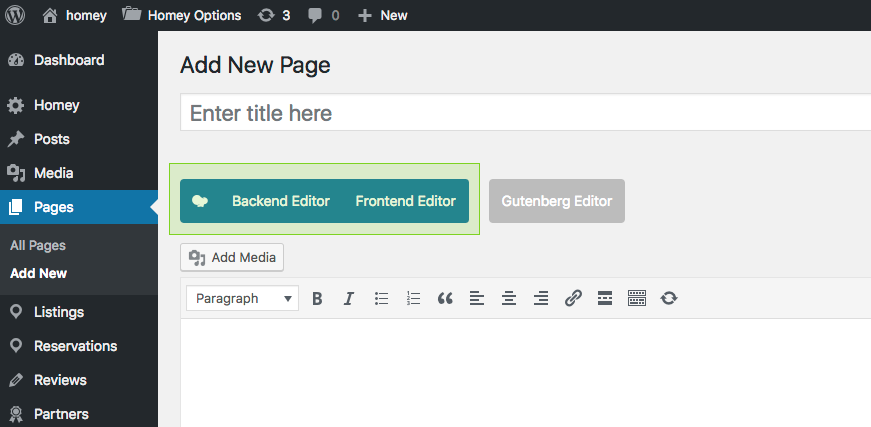Image resolution: width=871 pixels, height=427 pixels.
Task: Open the comments bubble showing 0
Action: 324,16
